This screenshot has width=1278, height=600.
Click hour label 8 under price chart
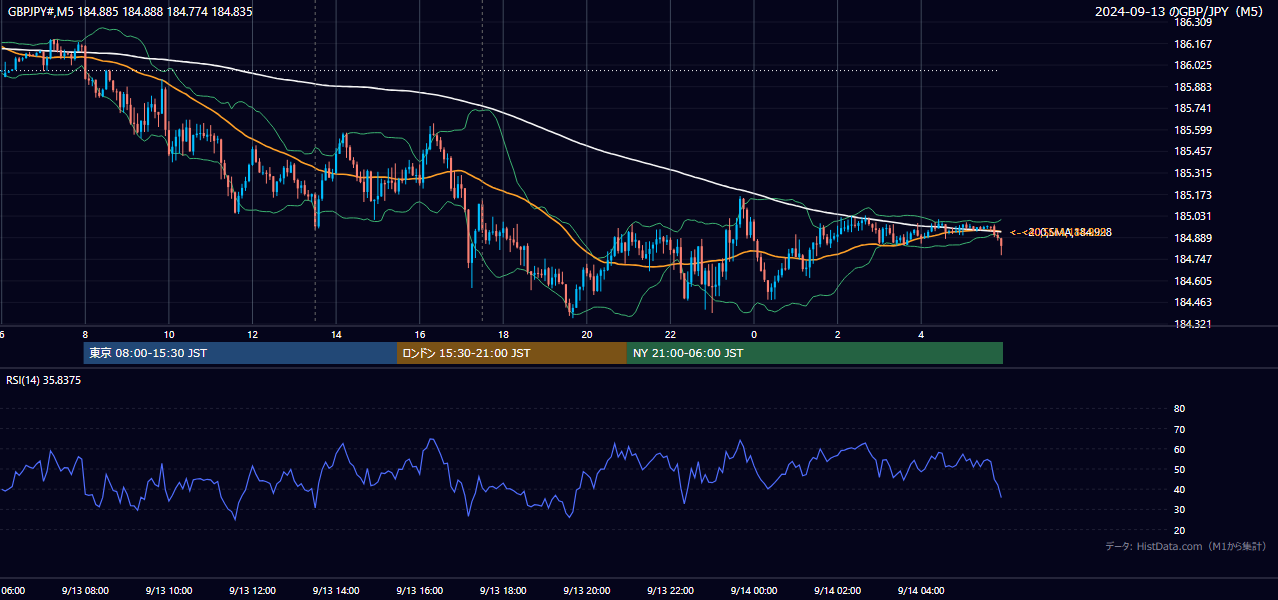[x=85, y=335]
